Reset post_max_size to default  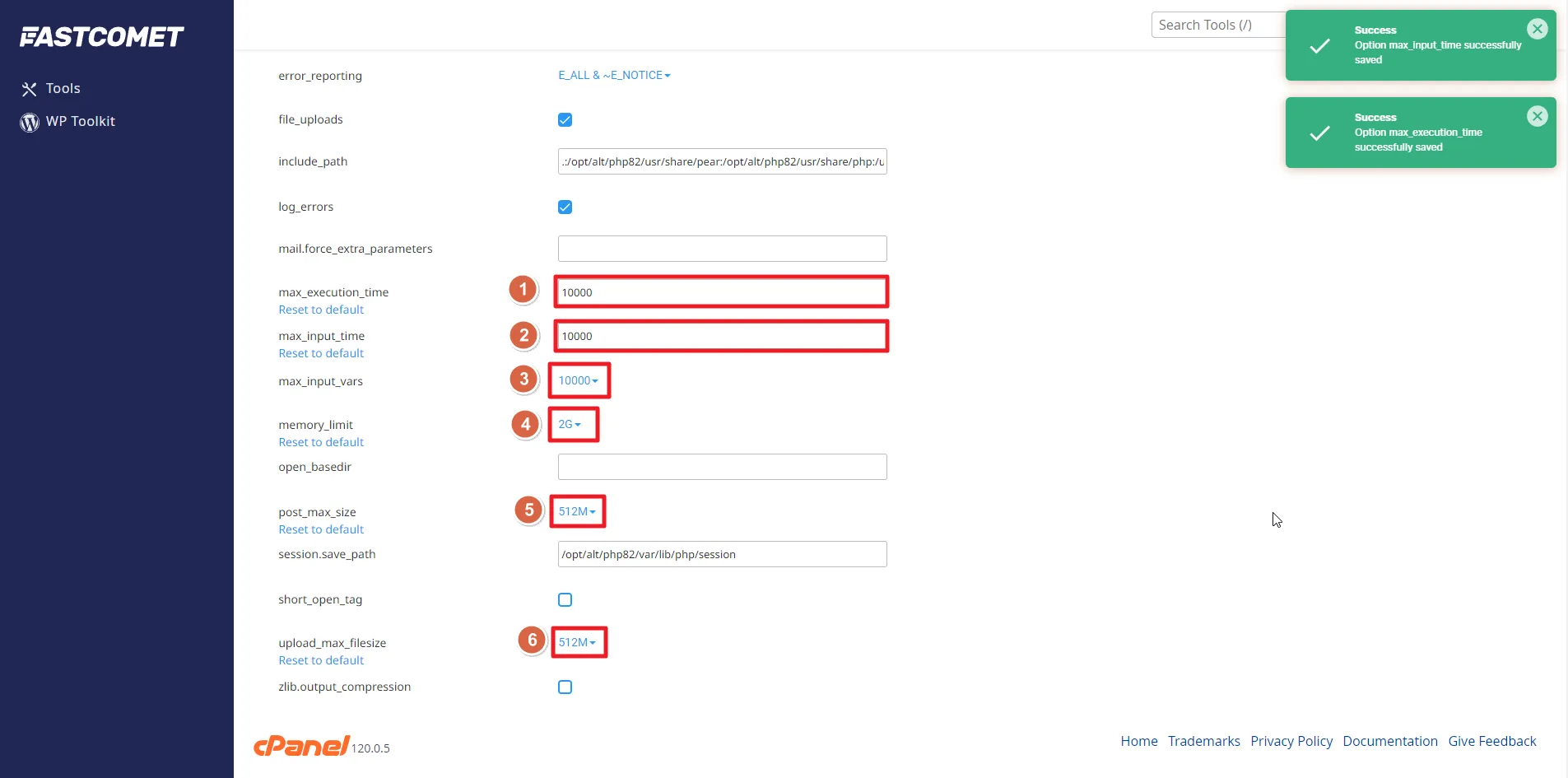tap(321, 529)
